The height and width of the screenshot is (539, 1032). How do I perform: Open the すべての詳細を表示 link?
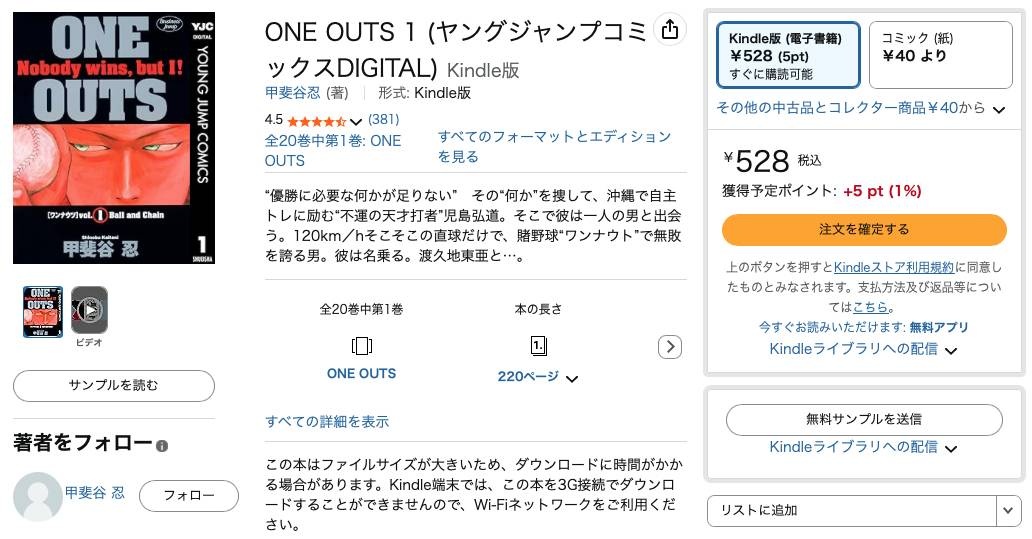[327, 422]
